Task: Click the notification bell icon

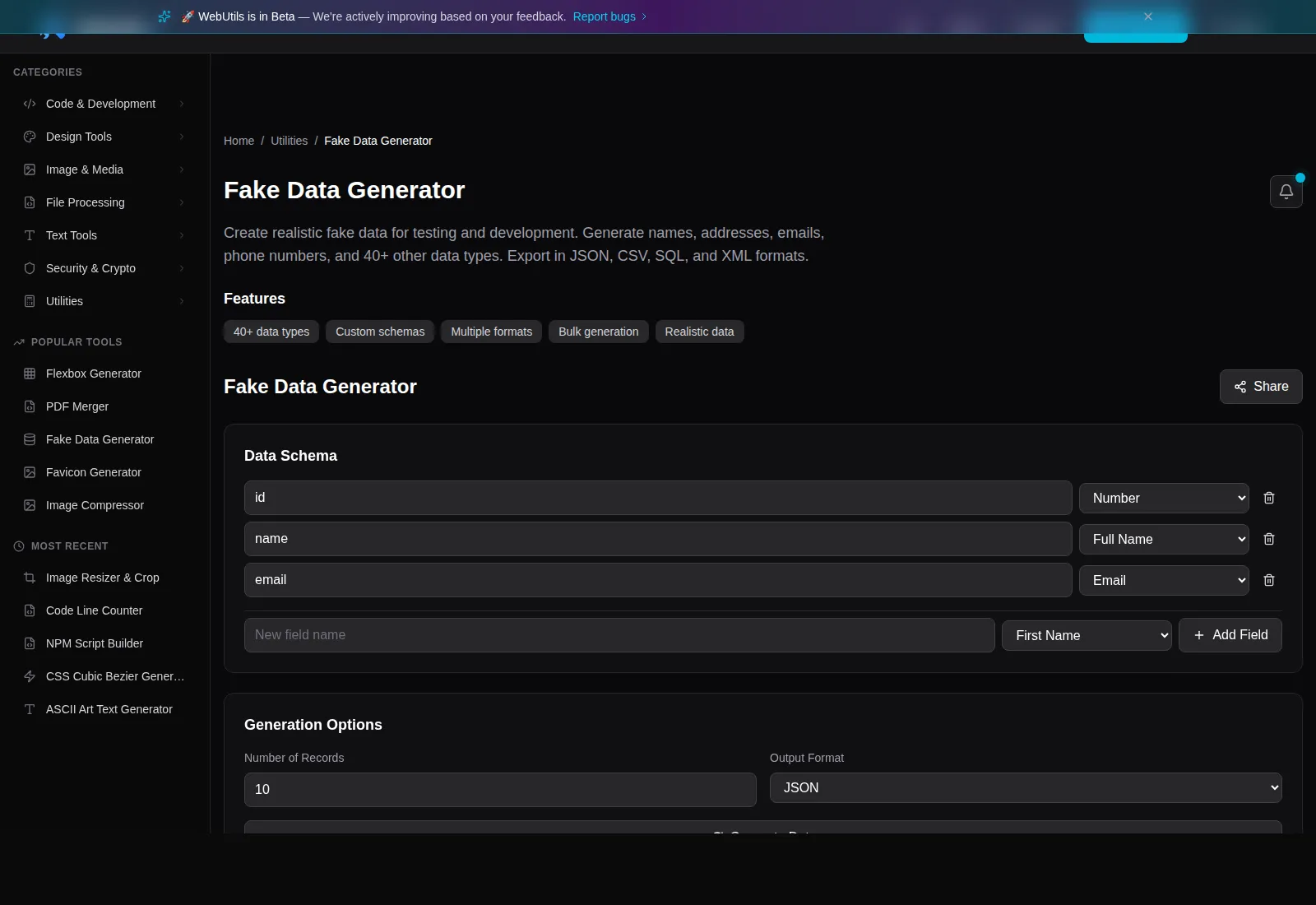Action: [1286, 192]
